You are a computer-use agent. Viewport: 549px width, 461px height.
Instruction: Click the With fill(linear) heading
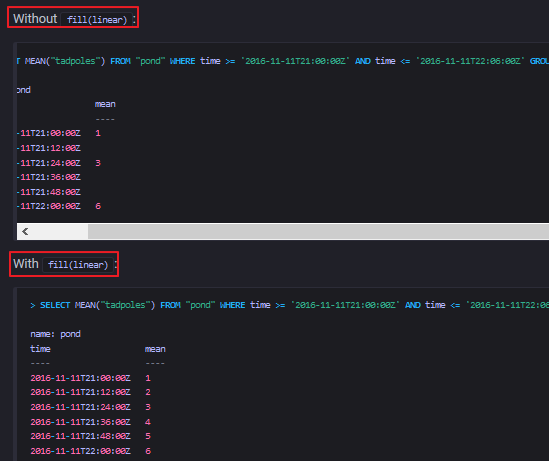(65, 264)
